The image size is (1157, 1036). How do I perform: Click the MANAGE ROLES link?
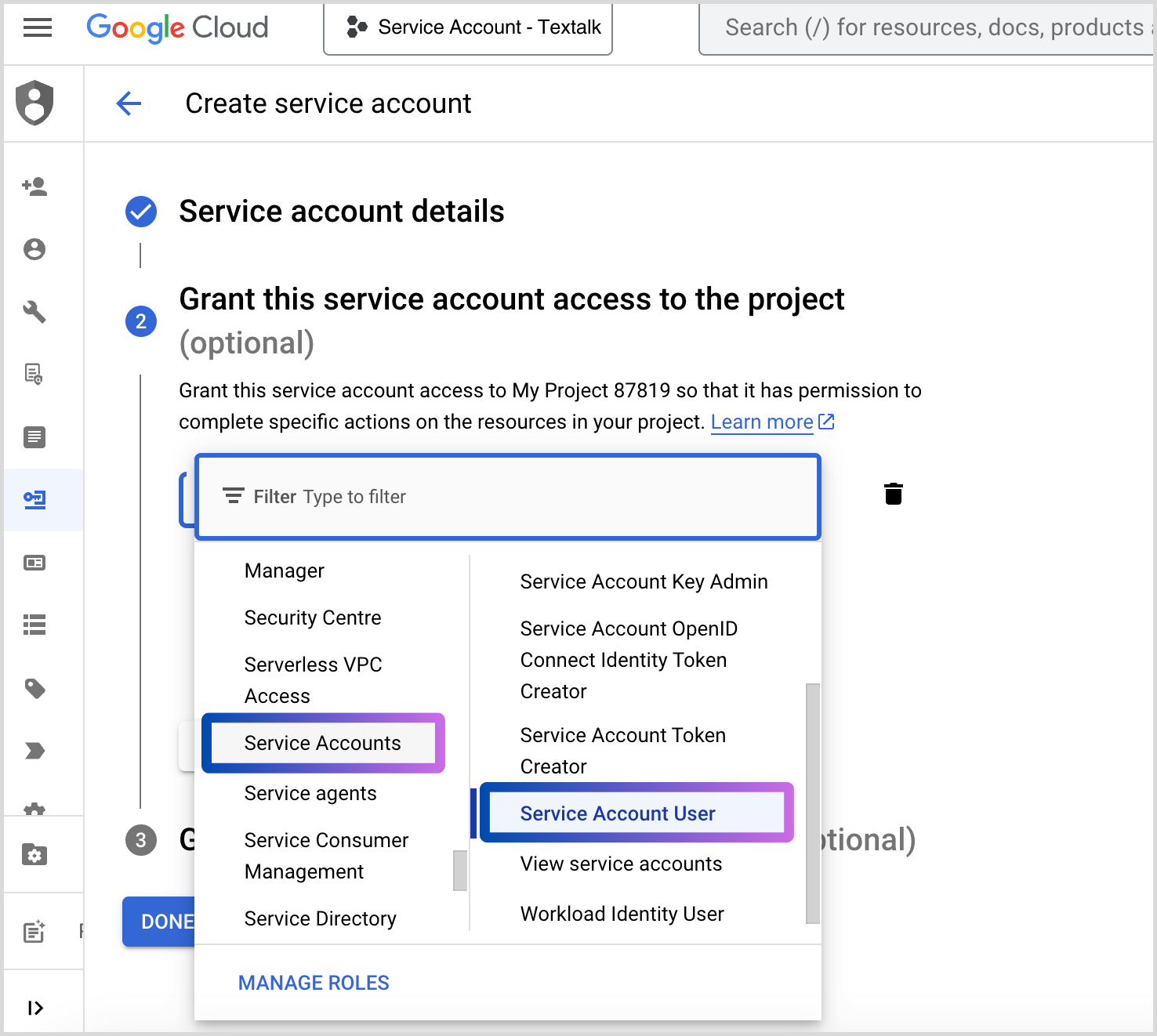(x=314, y=983)
